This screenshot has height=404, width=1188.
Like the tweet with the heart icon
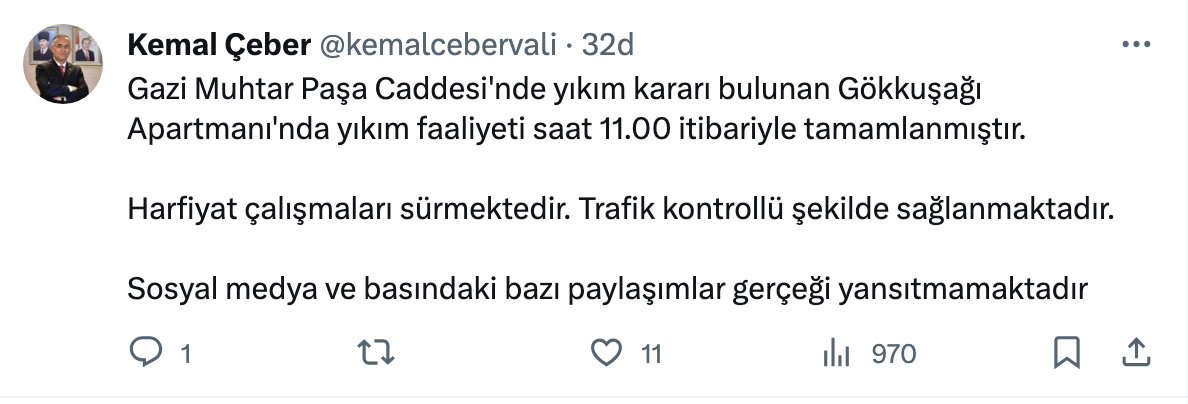point(605,353)
